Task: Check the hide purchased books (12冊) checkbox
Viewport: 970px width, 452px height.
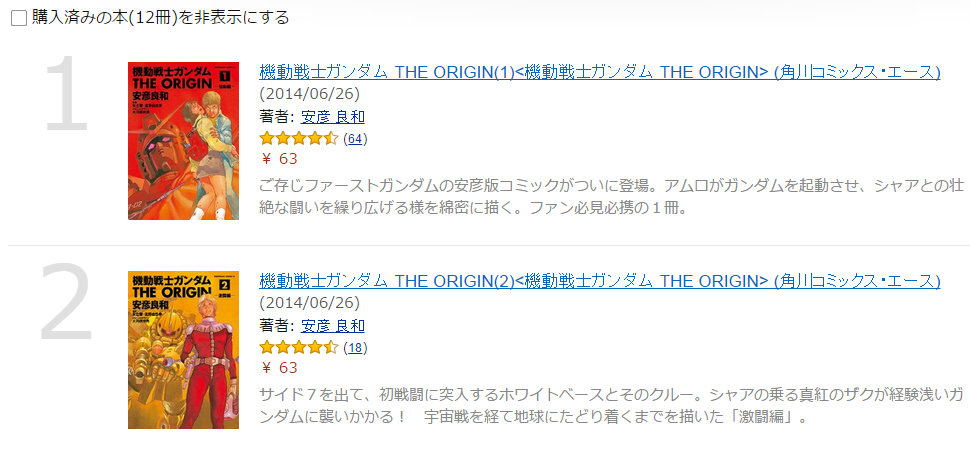Action: pyautogui.click(x=19, y=19)
